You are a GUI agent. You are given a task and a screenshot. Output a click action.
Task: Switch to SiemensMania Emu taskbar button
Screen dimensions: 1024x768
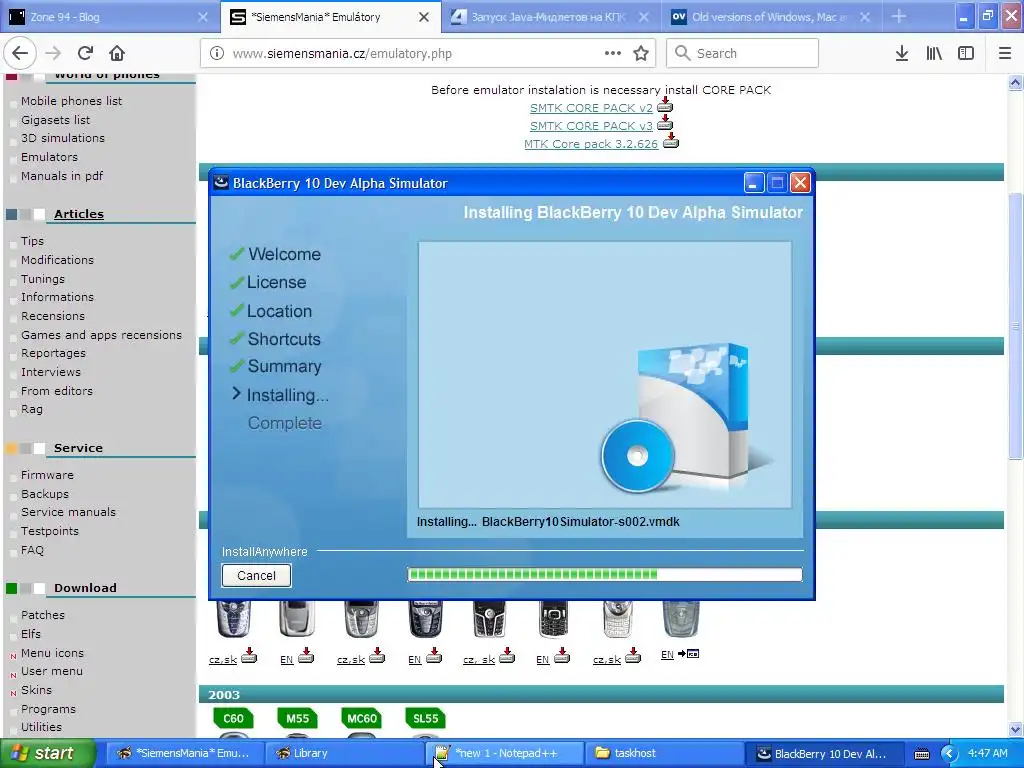[x=185, y=754]
